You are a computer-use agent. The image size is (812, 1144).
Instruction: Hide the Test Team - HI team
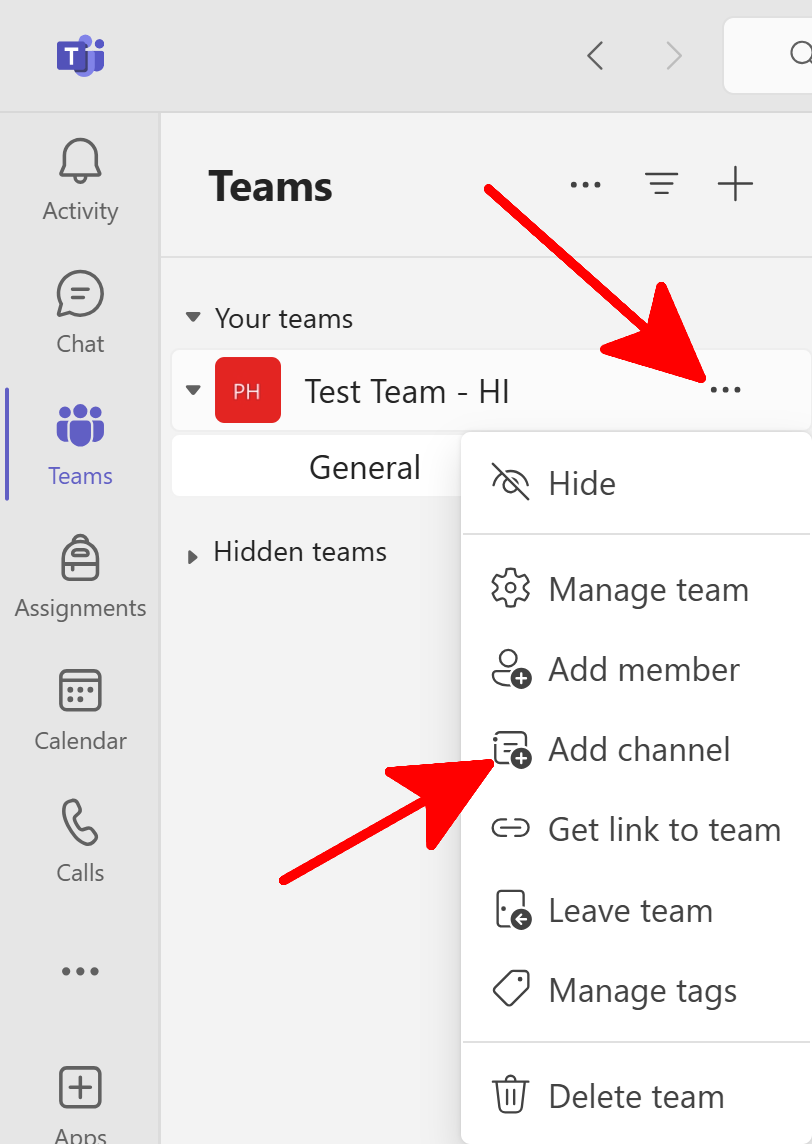(x=582, y=484)
